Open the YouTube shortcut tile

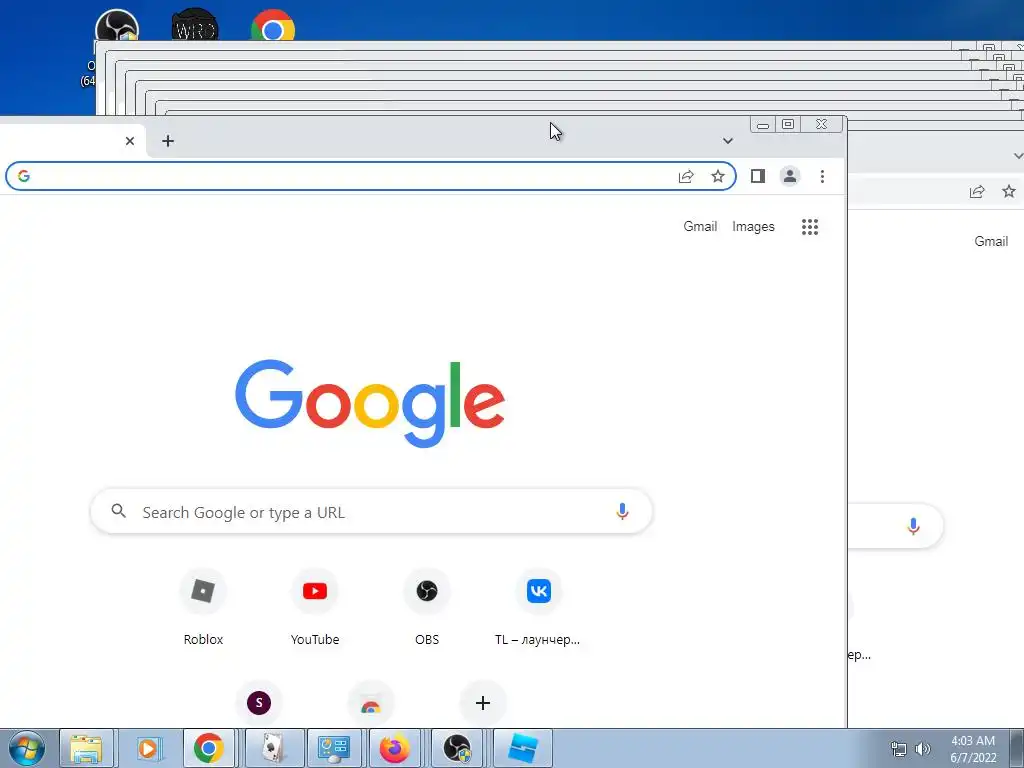coord(315,607)
